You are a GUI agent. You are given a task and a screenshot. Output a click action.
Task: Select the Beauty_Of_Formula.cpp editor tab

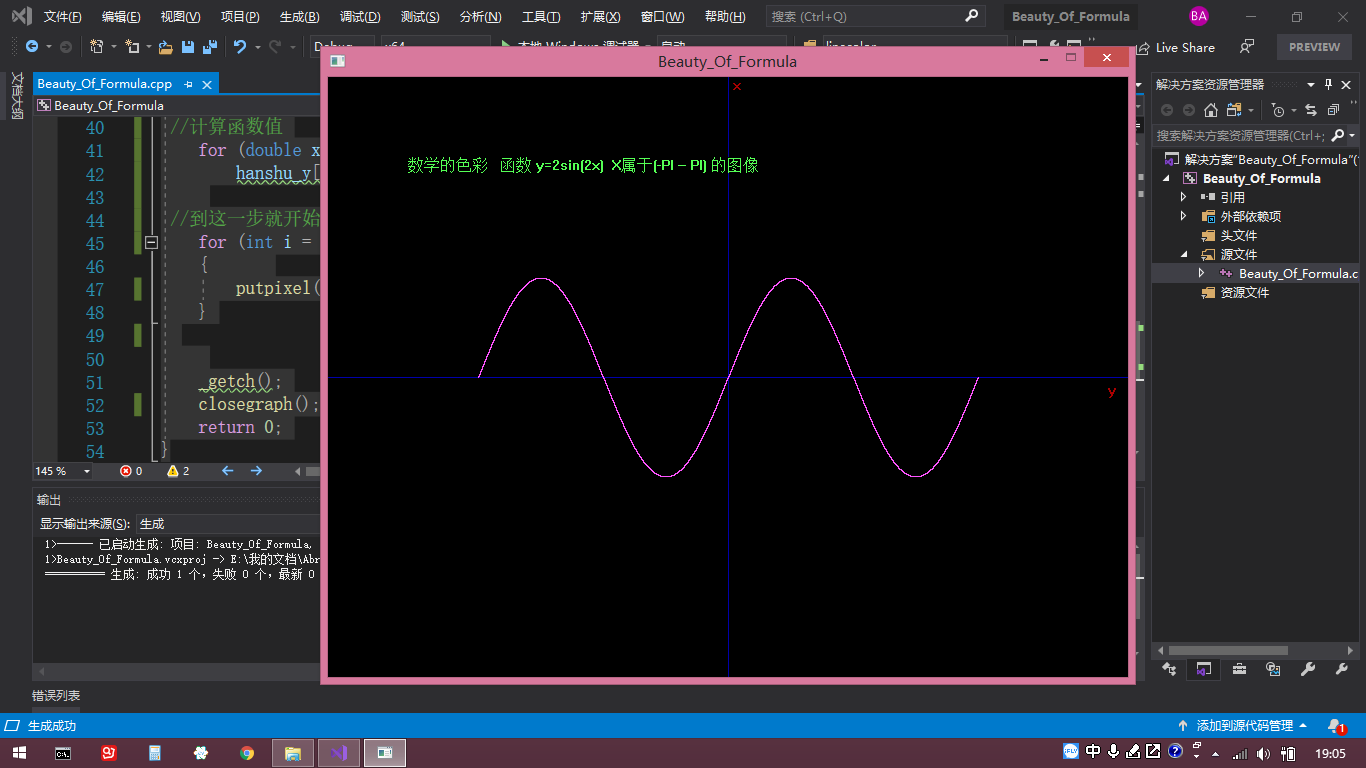point(104,84)
